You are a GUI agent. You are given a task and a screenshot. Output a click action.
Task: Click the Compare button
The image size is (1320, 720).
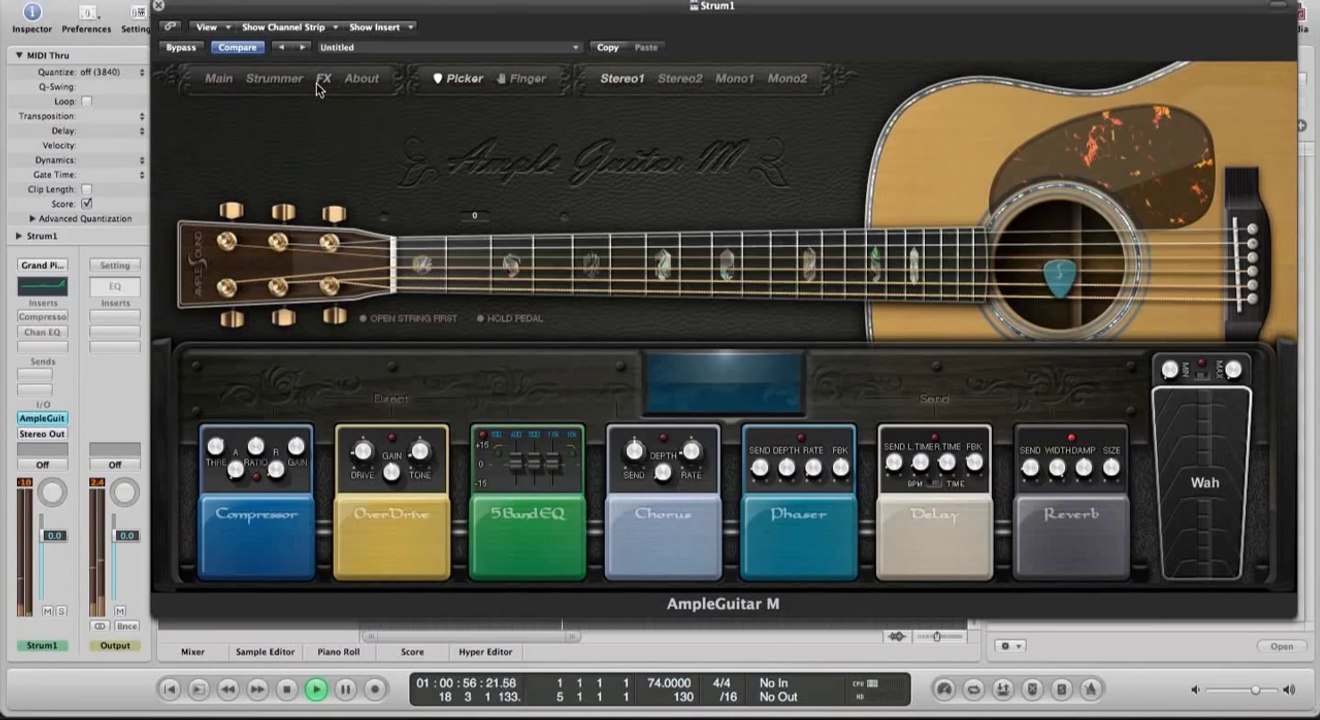coord(237,47)
